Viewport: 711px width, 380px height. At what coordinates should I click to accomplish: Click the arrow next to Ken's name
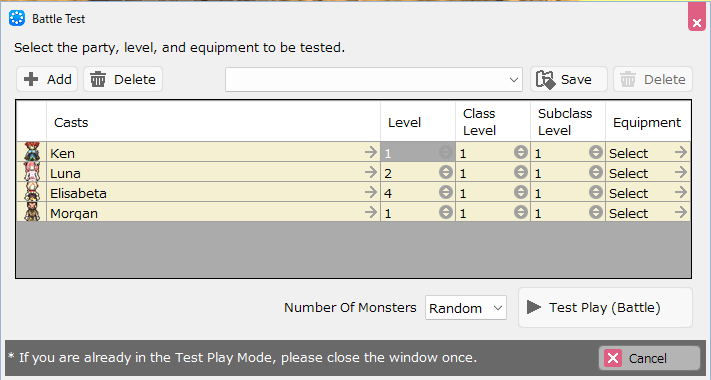371,152
